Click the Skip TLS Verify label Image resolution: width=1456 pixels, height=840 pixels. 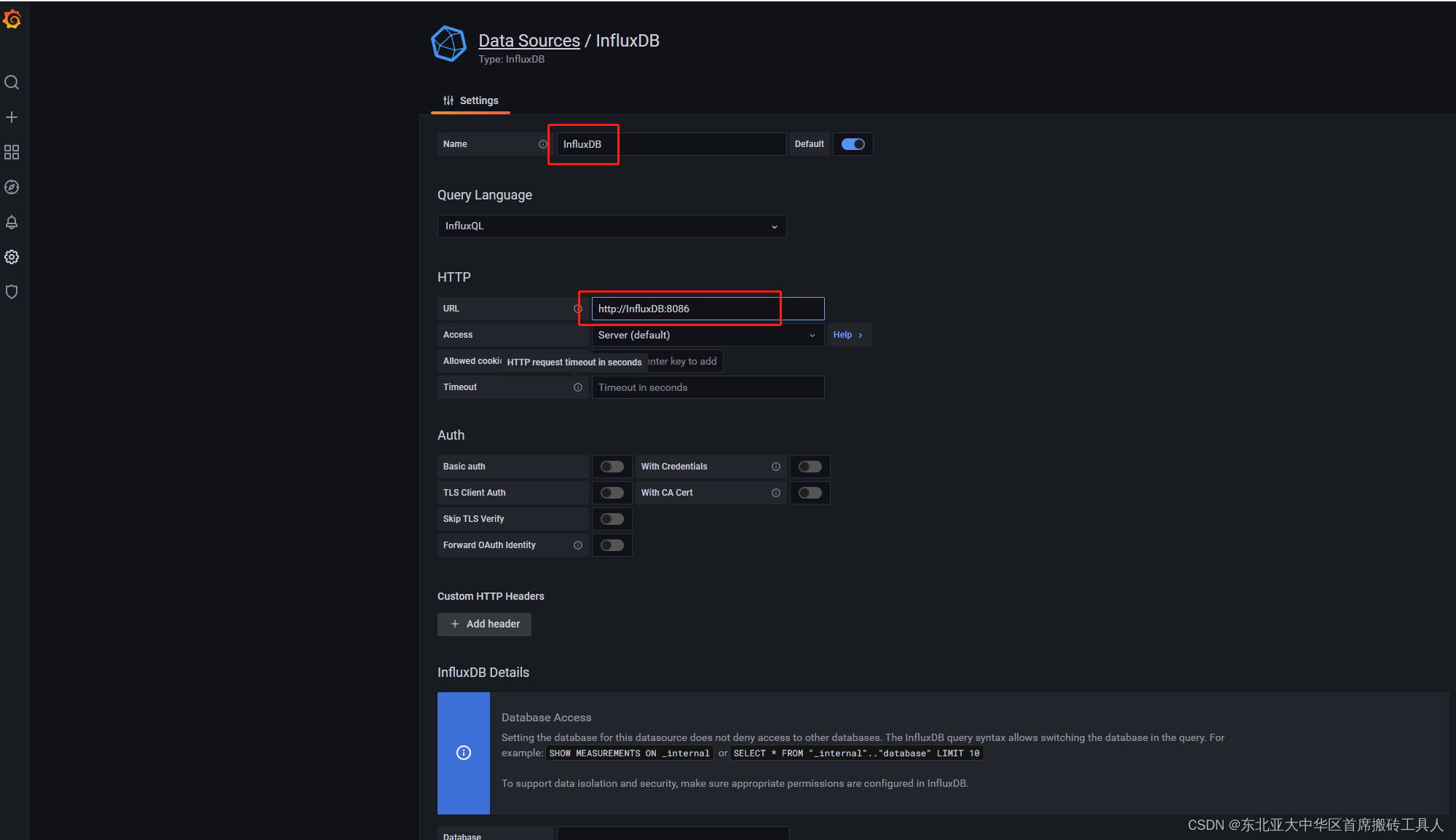pos(473,519)
